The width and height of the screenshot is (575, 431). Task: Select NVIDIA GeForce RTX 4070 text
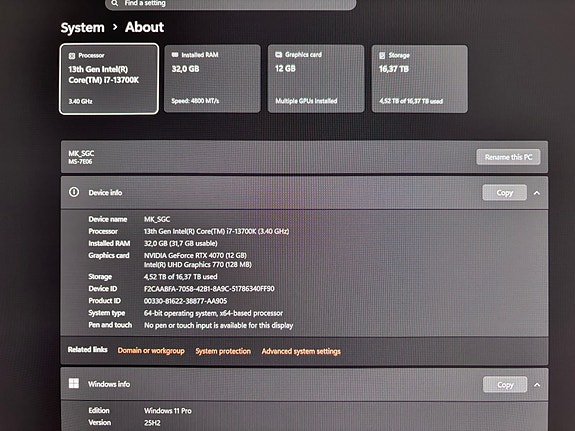click(x=195, y=255)
